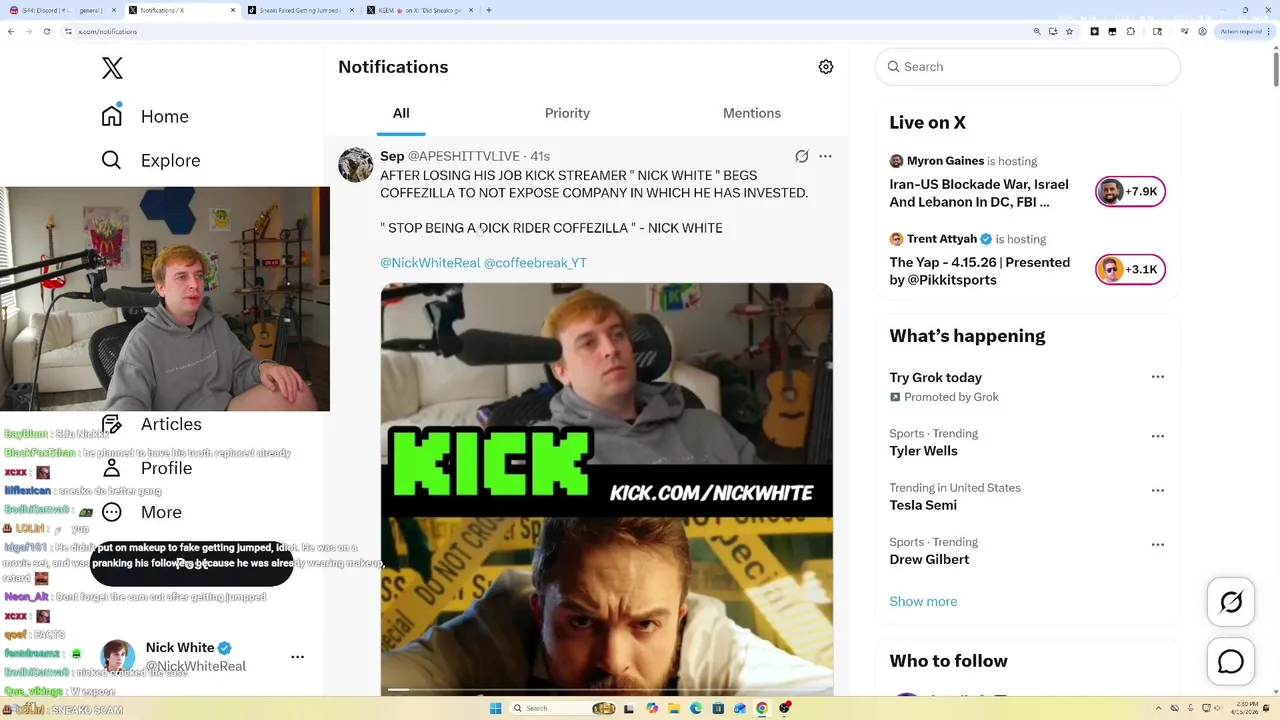Viewport: 1280px width, 720px height.
Task: Select the All notifications tab
Action: pos(401,113)
